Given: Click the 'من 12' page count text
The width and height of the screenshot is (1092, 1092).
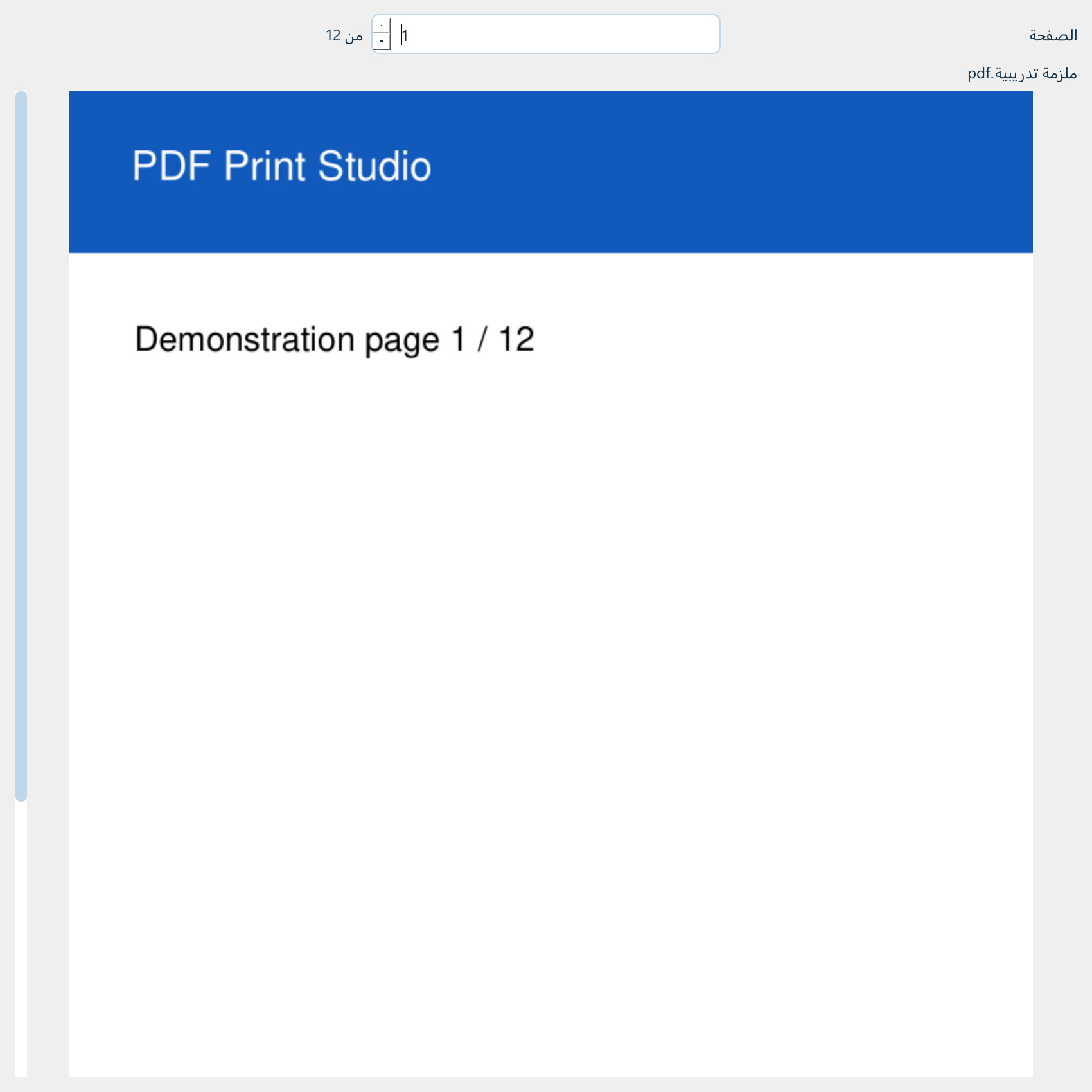Looking at the screenshot, I should (x=344, y=35).
